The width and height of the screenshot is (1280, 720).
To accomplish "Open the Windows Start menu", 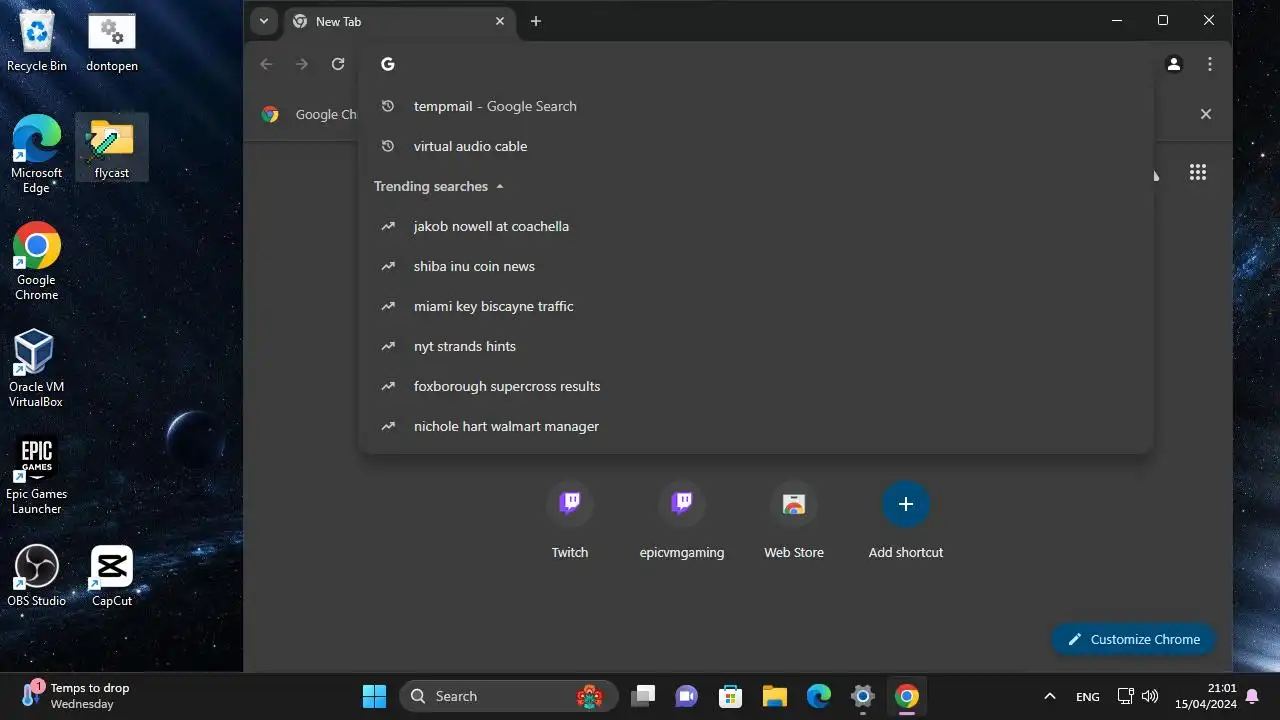I will coord(374,696).
